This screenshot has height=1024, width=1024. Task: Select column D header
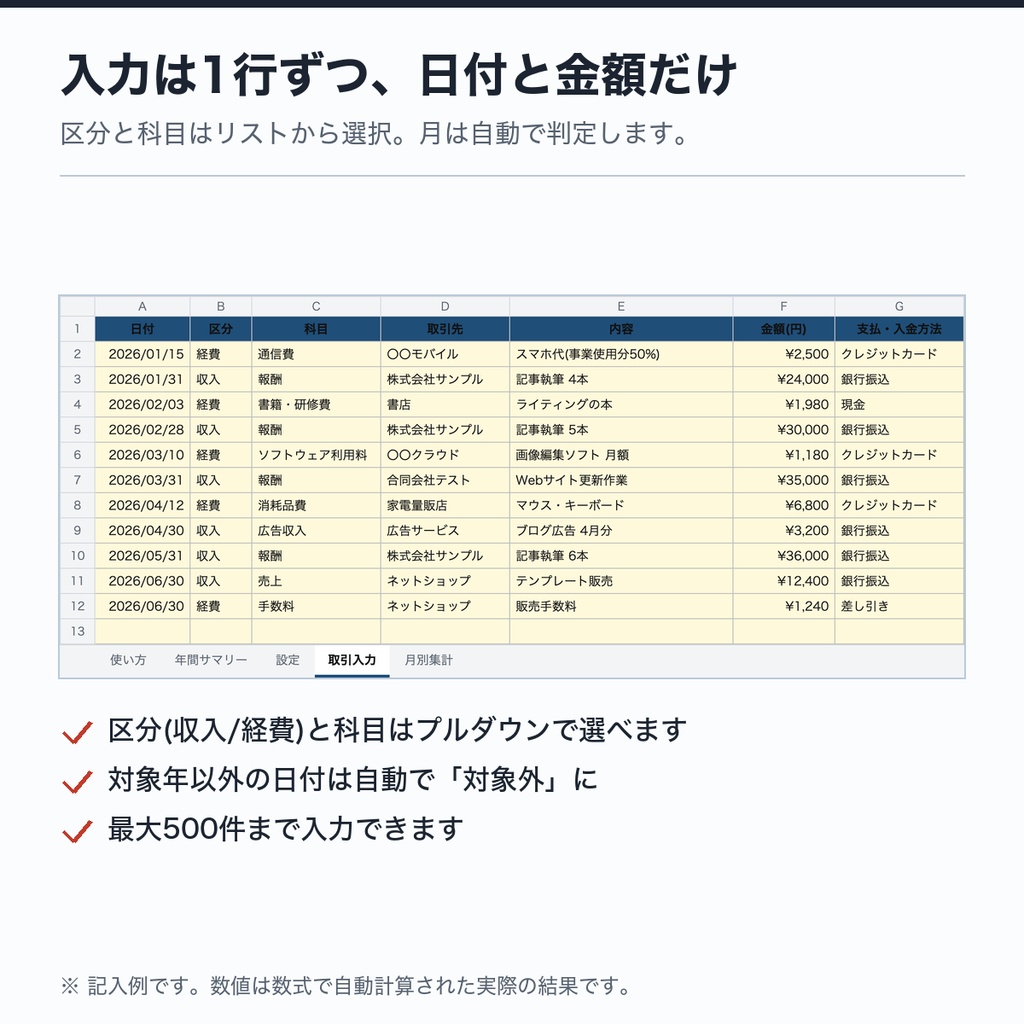445,306
